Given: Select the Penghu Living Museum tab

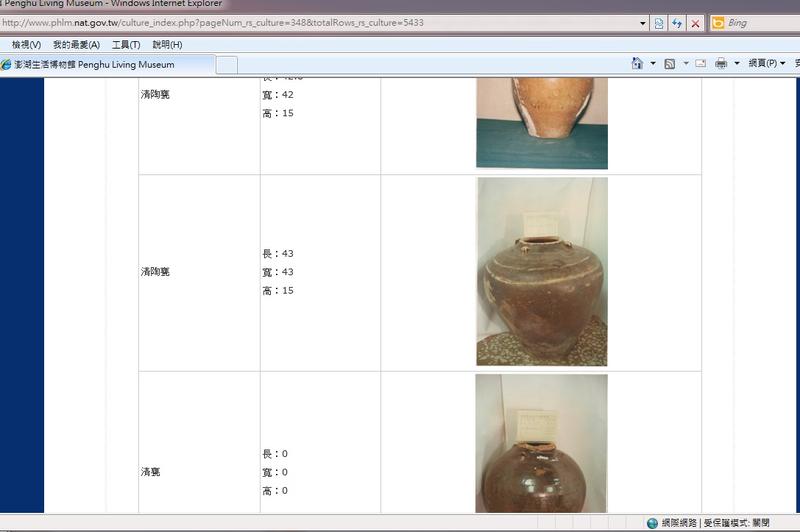Looking at the screenshot, I should pyautogui.click(x=107, y=65).
